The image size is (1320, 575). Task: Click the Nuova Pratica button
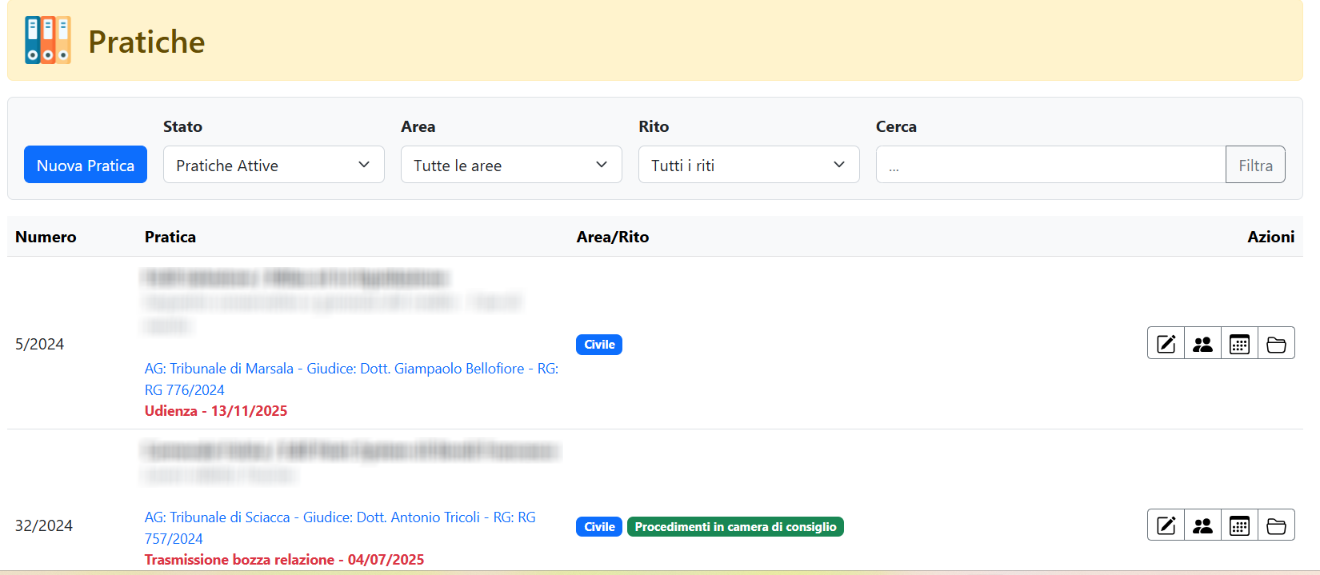coord(85,165)
